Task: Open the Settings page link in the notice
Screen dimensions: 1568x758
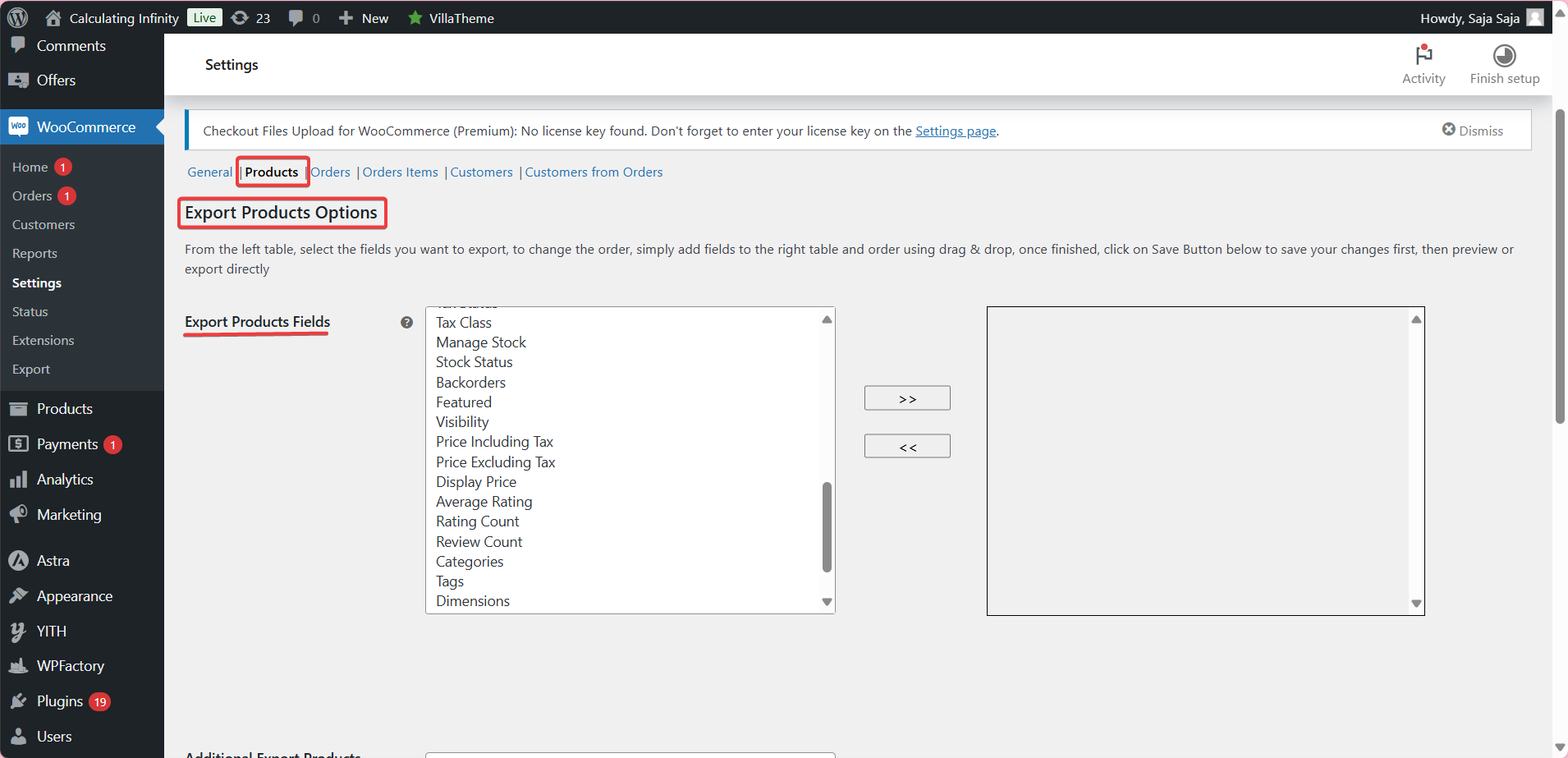Action: click(955, 131)
